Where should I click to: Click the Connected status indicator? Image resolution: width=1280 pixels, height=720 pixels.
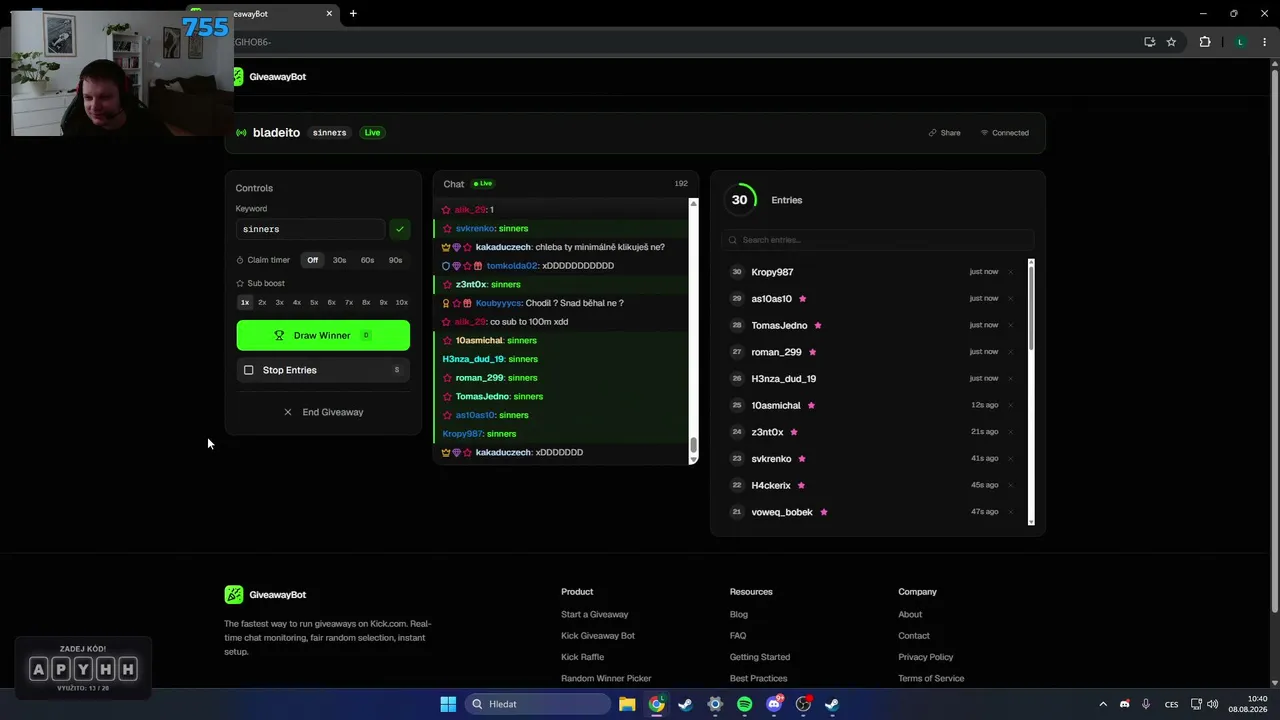coord(1005,133)
